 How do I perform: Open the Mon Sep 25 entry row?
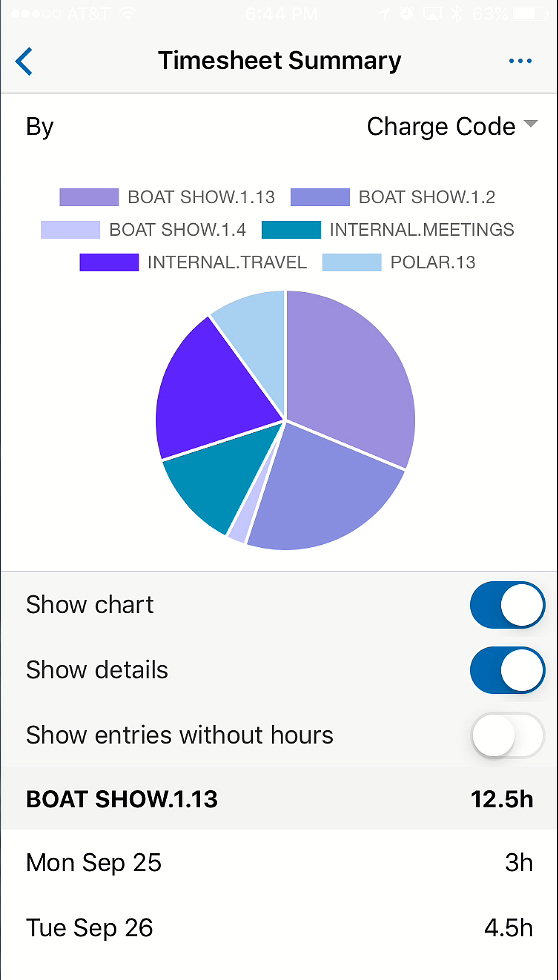coord(279,863)
